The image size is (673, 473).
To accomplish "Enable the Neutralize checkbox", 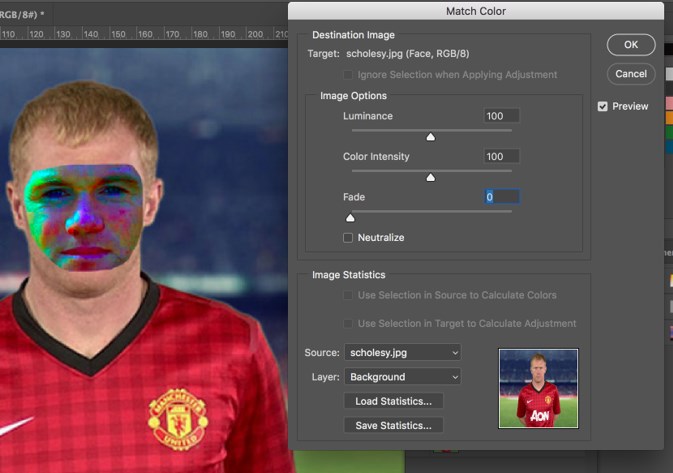I will click(348, 238).
